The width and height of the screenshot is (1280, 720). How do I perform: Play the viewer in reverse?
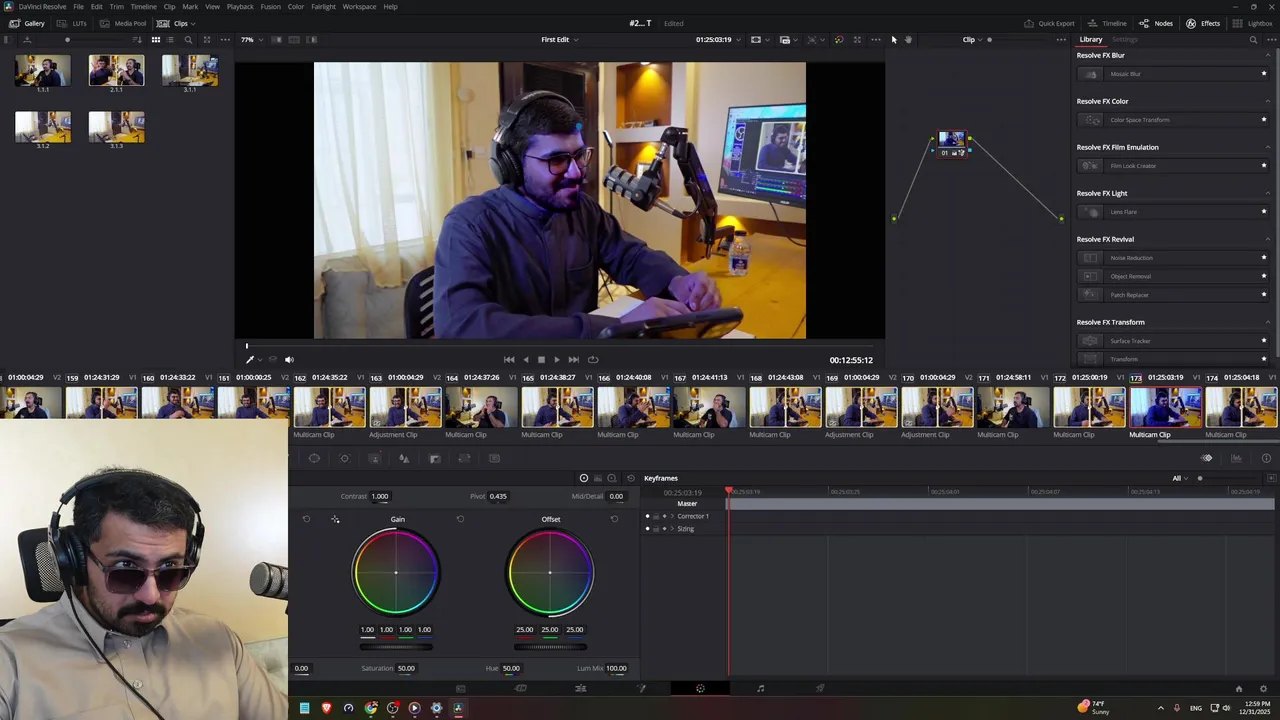[525, 360]
